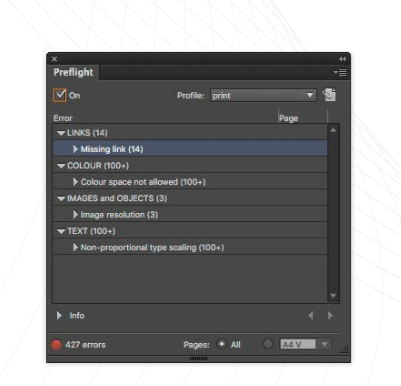The image size is (401, 386).
Task: Expand Colour space not allowed (100+)
Action: pos(75,182)
